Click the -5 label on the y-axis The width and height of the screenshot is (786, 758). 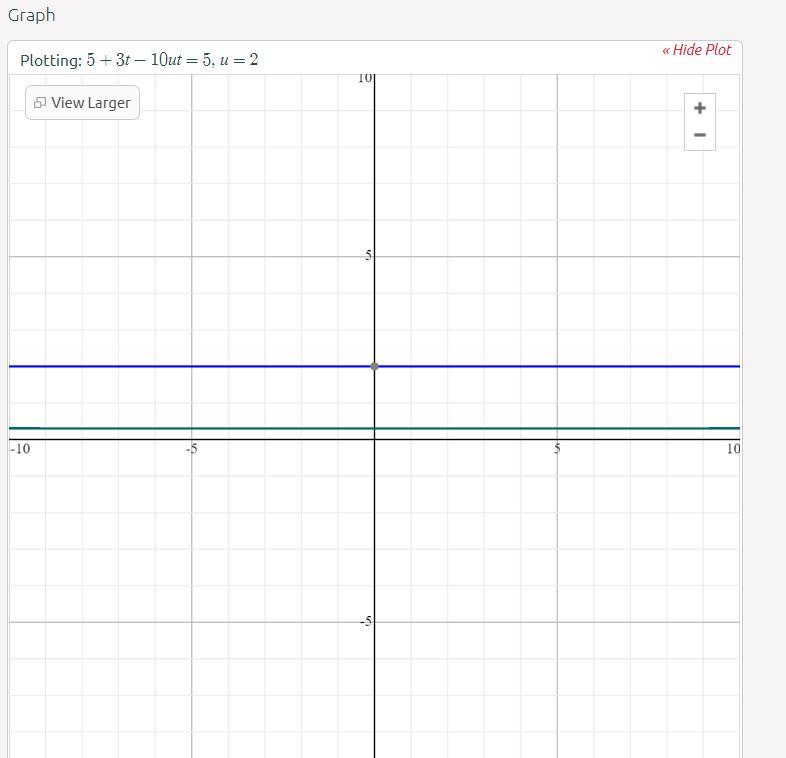click(366, 622)
